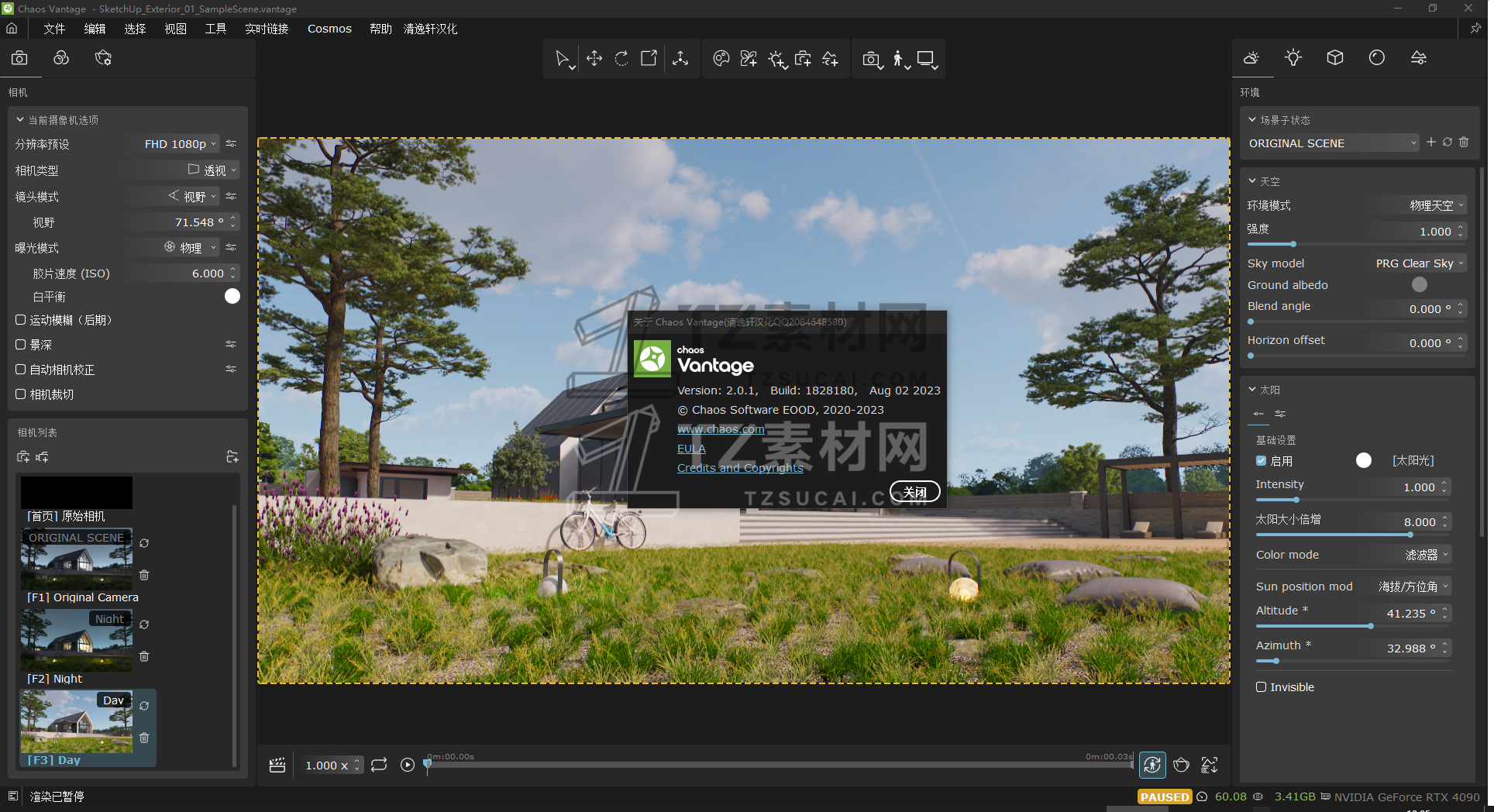This screenshot has height=812, width=1494.
Task: Open the 帮助 (Help) menu
Action: 380,29
